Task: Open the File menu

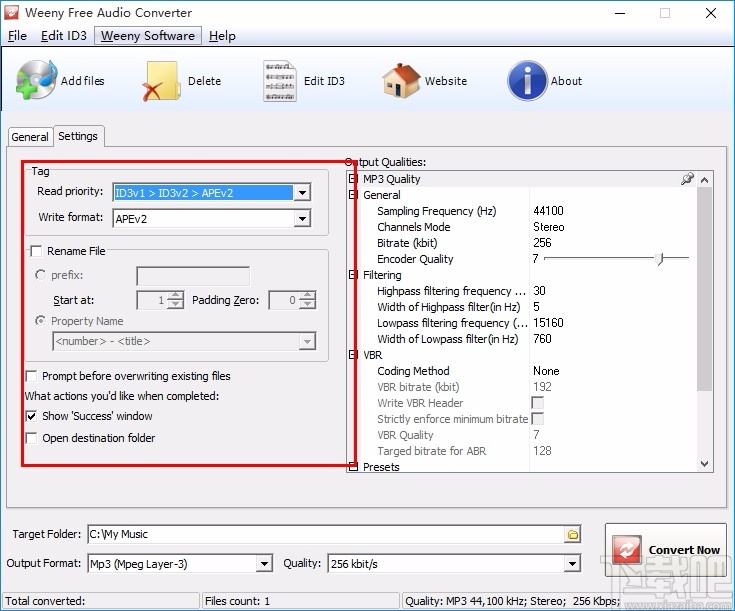Action: [x=17, y=36]
